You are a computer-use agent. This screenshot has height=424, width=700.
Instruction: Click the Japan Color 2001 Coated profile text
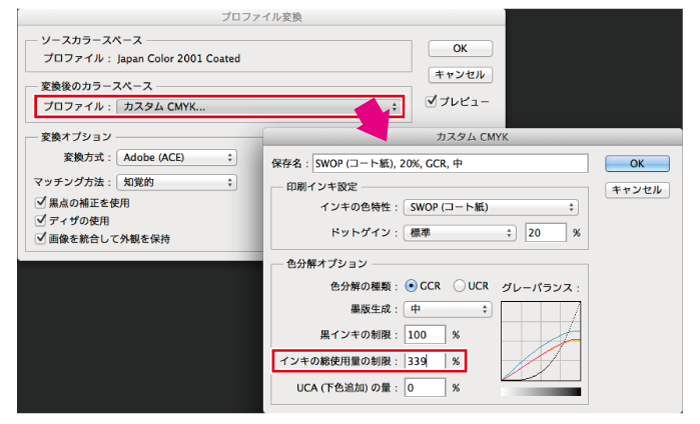click(179, 58)
